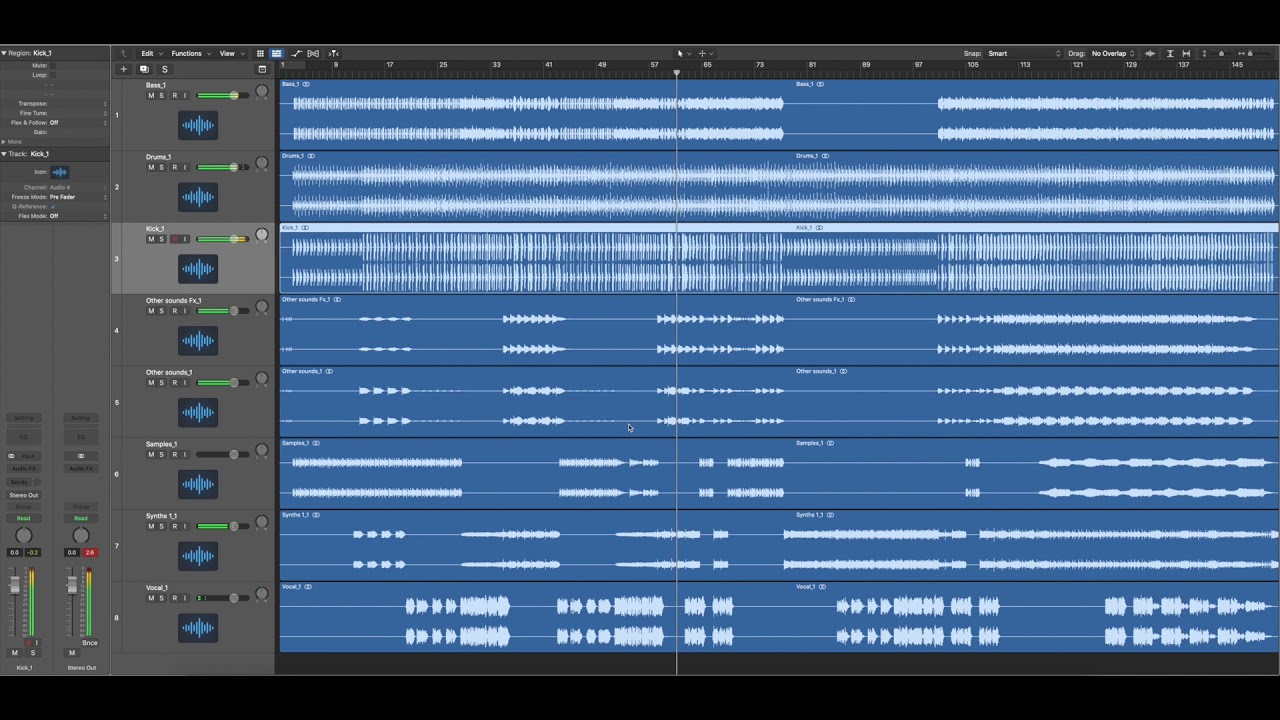1280x720 pixels.
Task: Collapse the Region: Kick_1 inspector section
Action: click(x=4, y=53)
